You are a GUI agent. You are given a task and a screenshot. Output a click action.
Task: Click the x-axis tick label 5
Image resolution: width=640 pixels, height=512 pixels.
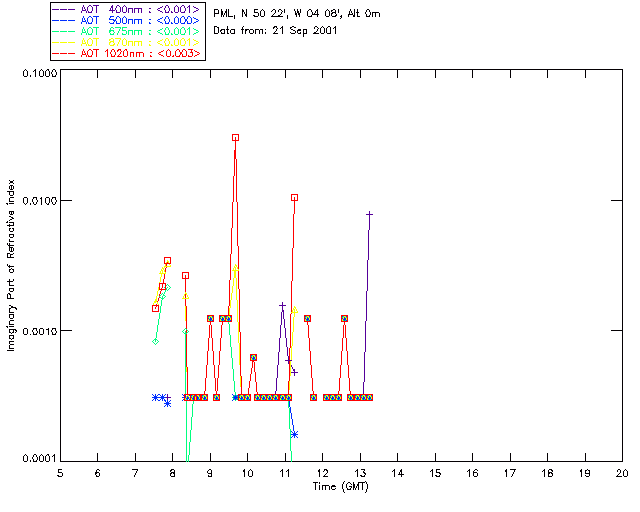(x=60, y=473)
